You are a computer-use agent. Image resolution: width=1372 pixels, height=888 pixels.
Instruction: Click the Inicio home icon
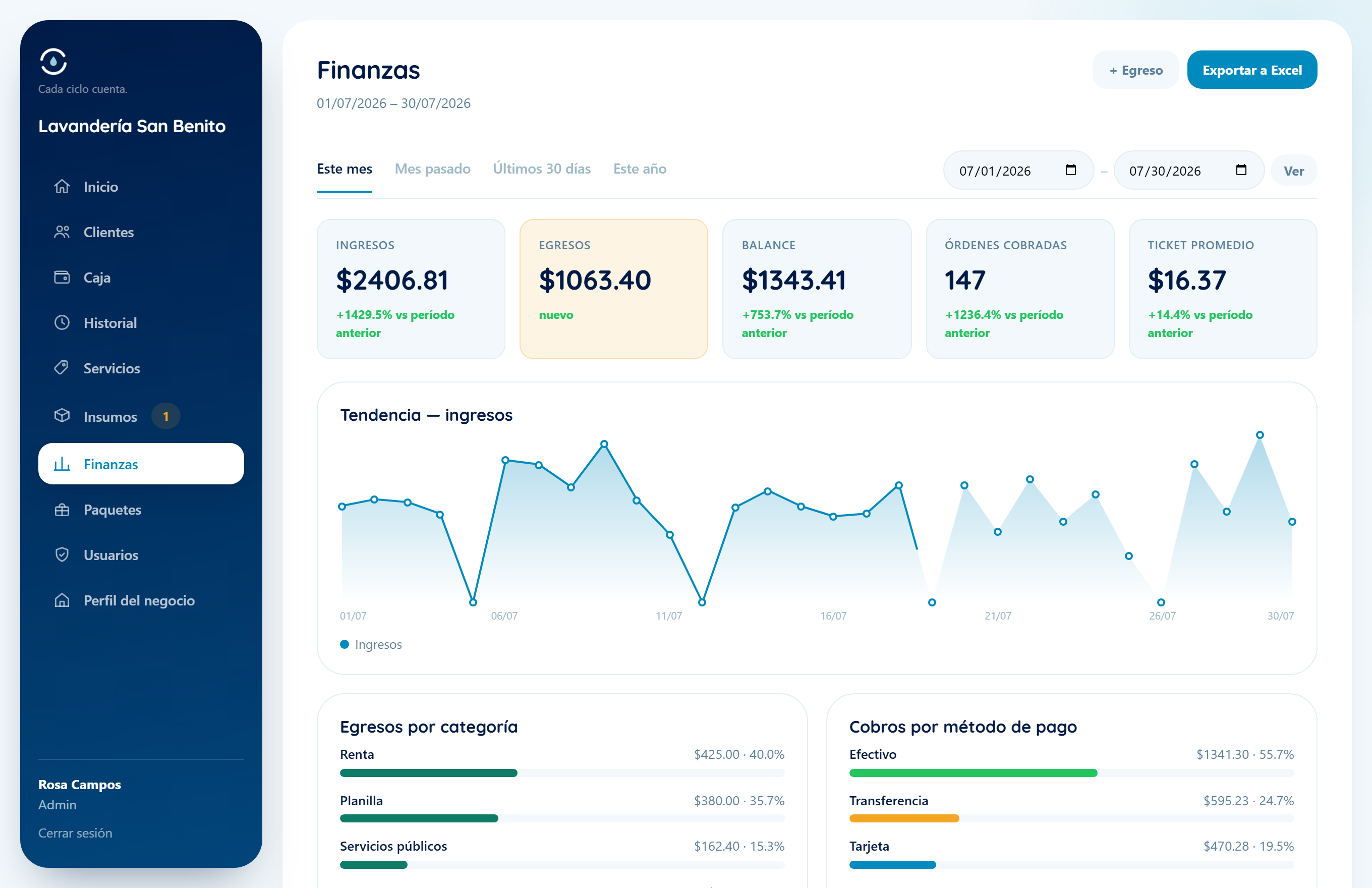pos(62,186)
